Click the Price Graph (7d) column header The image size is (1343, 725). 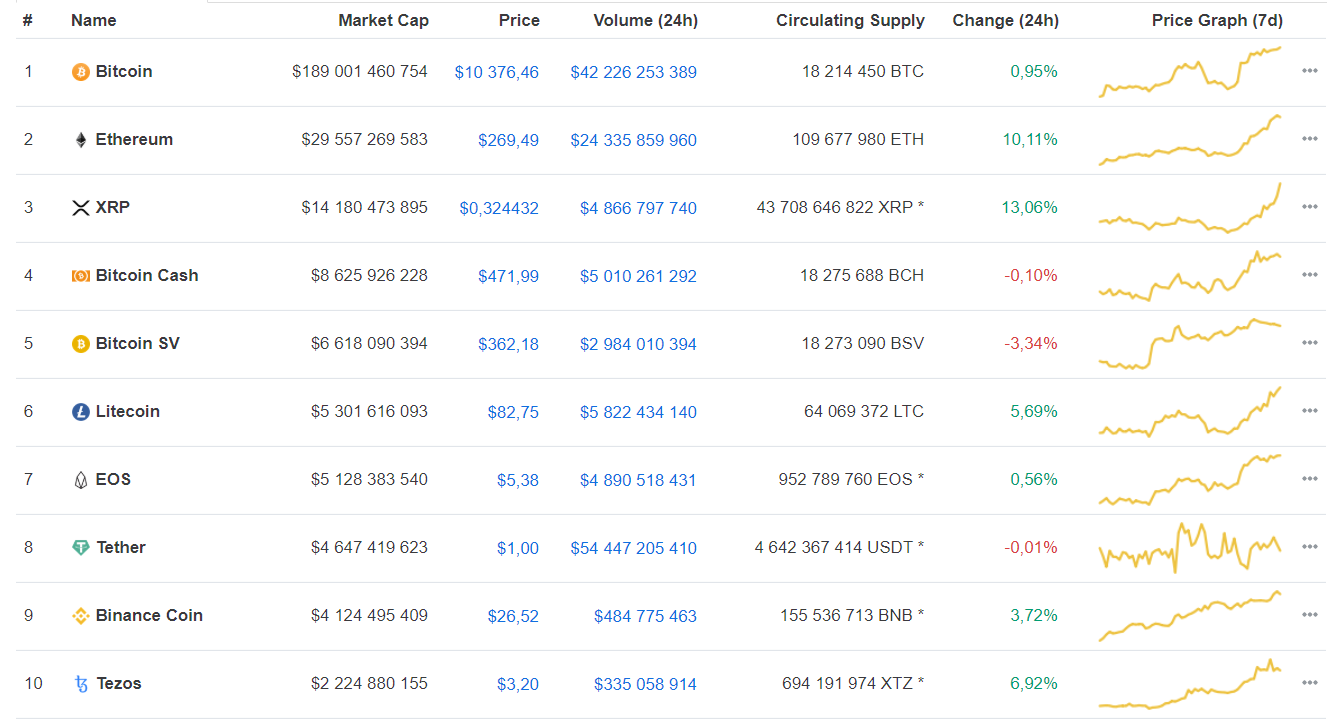tap(1217, 20)
